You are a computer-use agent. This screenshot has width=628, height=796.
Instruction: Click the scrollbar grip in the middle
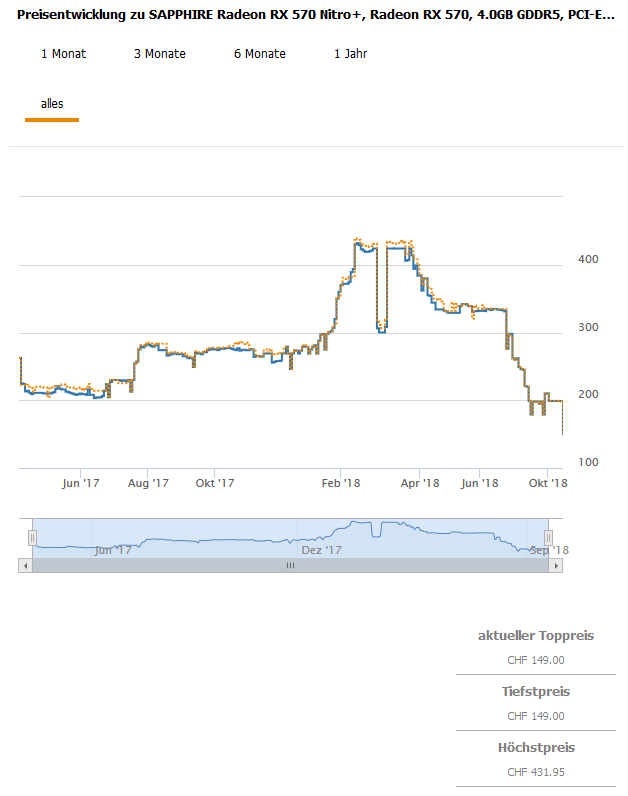pyautogui.click(x=290, y=566)
